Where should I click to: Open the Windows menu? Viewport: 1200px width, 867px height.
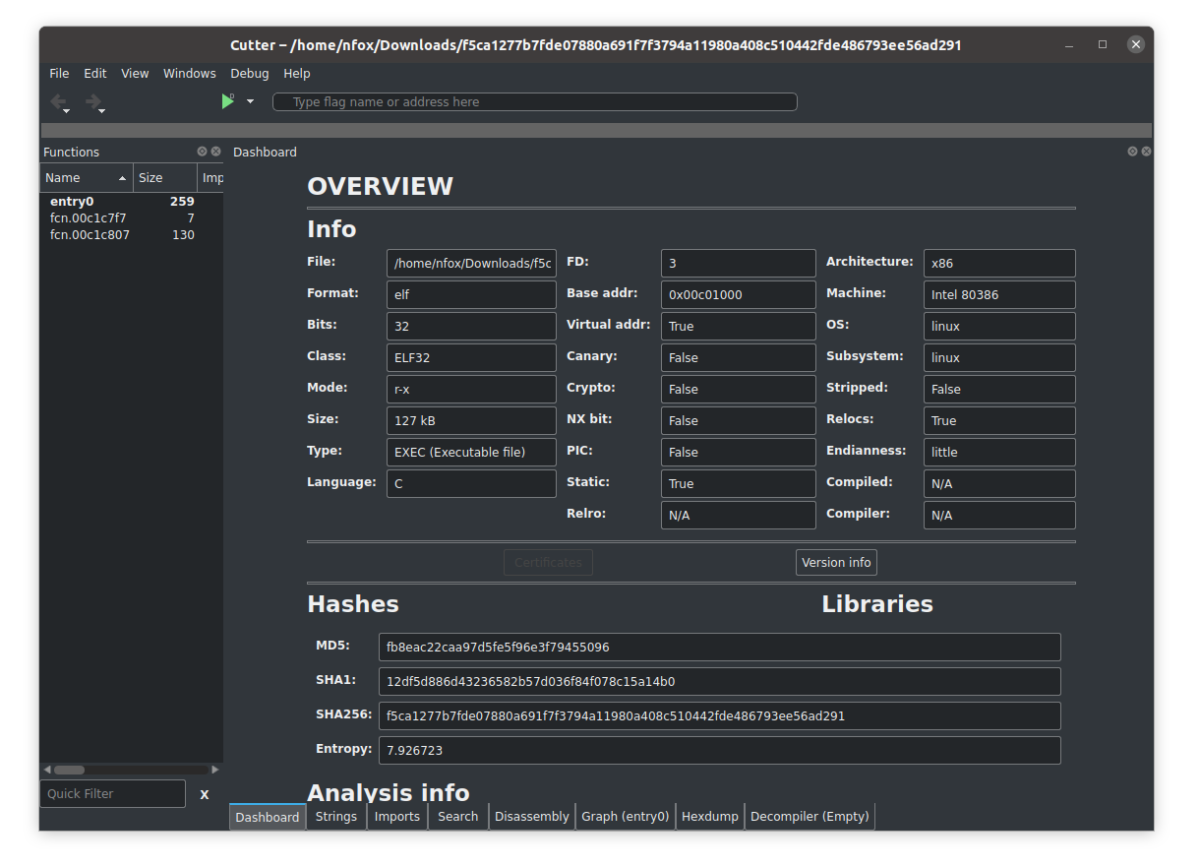pos(189,73)
